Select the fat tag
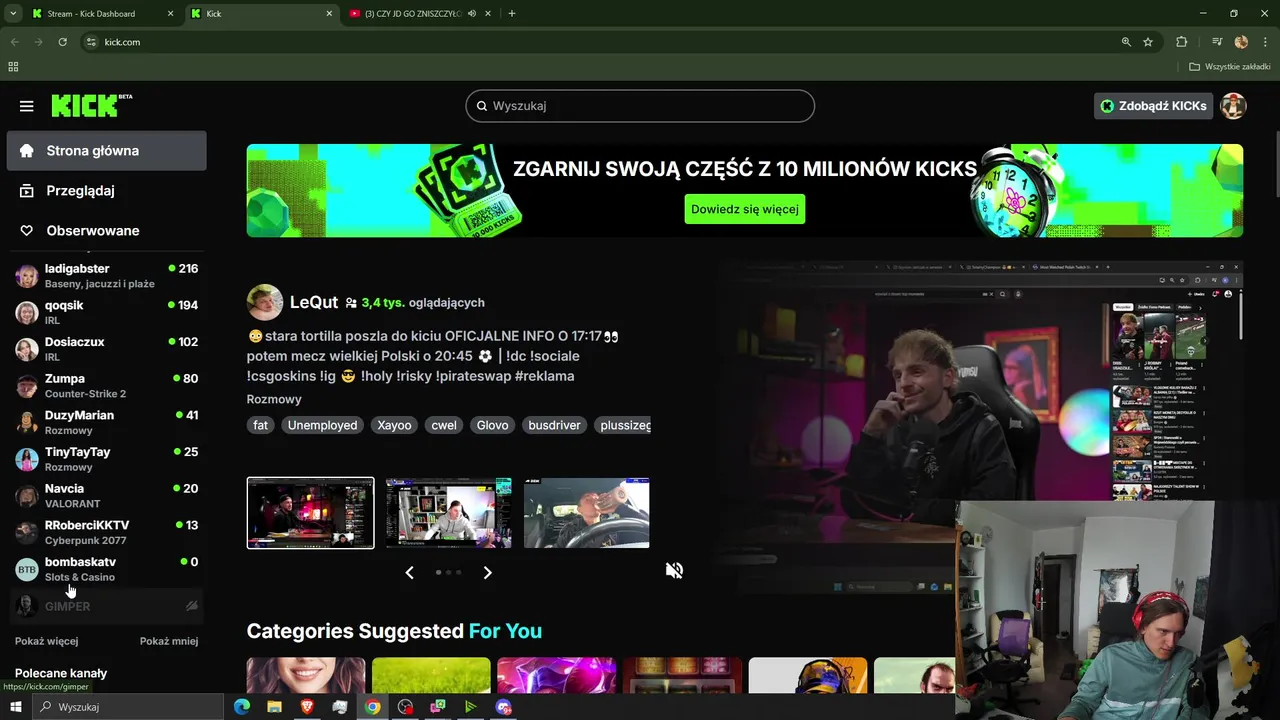Screen dimensions: 1280x720 click(x=261, y=425)
